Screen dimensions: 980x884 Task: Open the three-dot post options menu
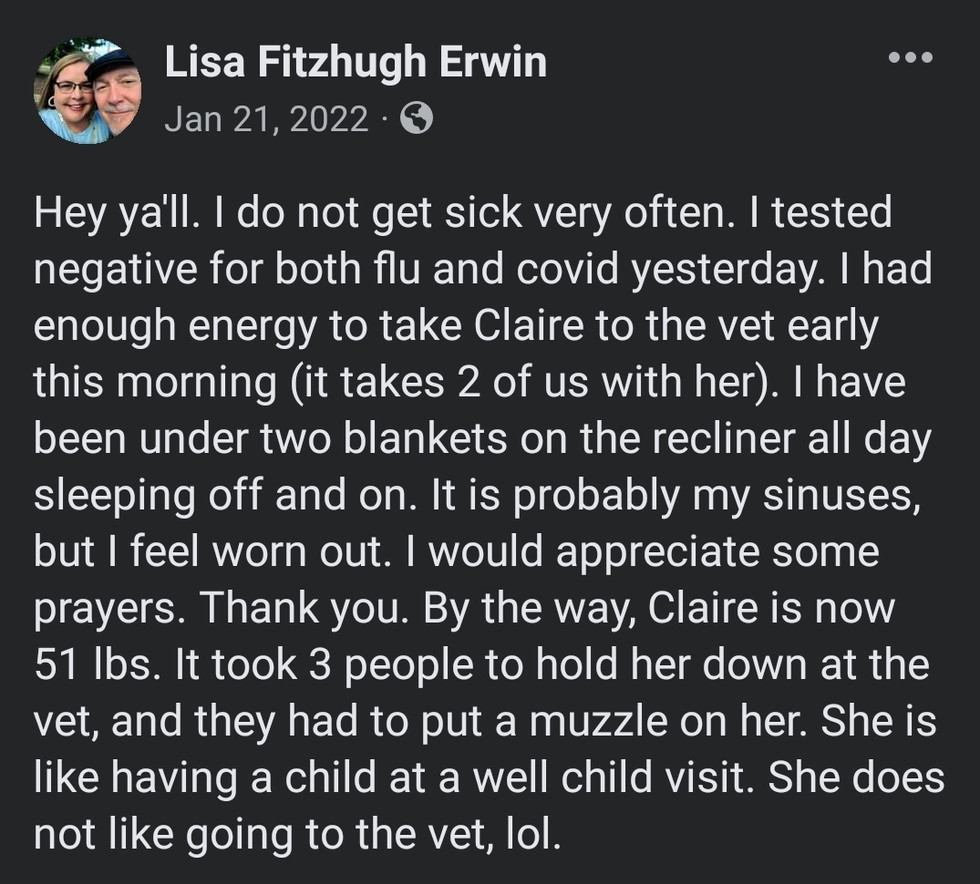point(910,59)
